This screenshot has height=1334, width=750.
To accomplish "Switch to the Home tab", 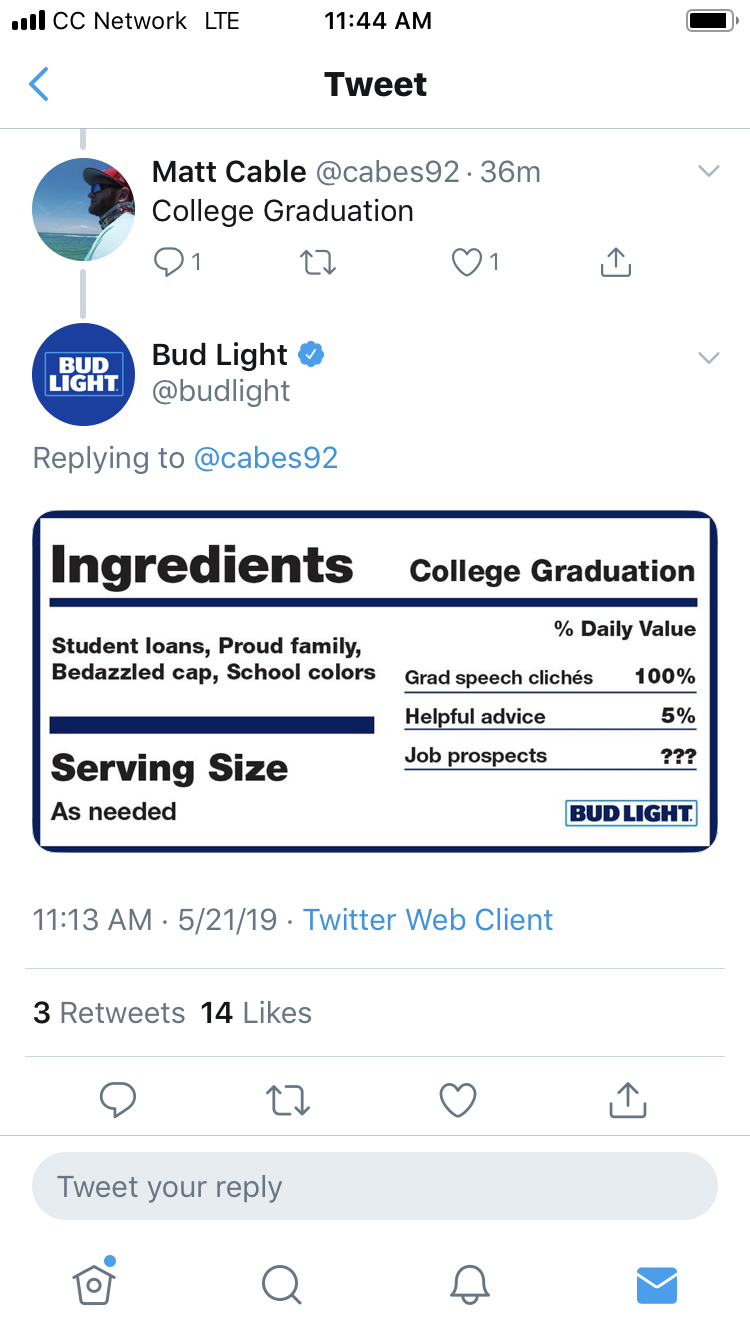I will [x=94, y=1283].
